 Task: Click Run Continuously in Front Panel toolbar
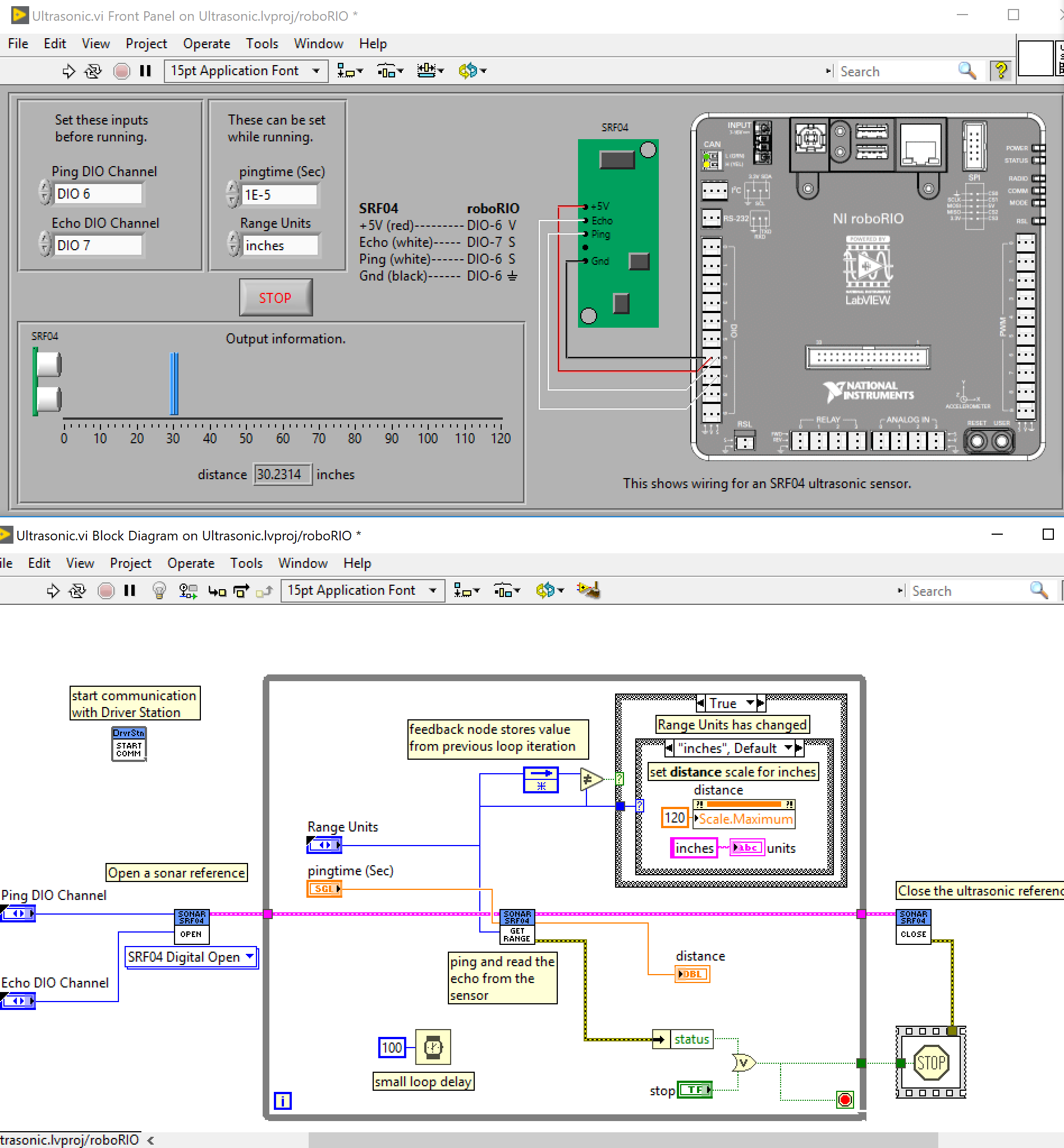(x=93, y=71)
